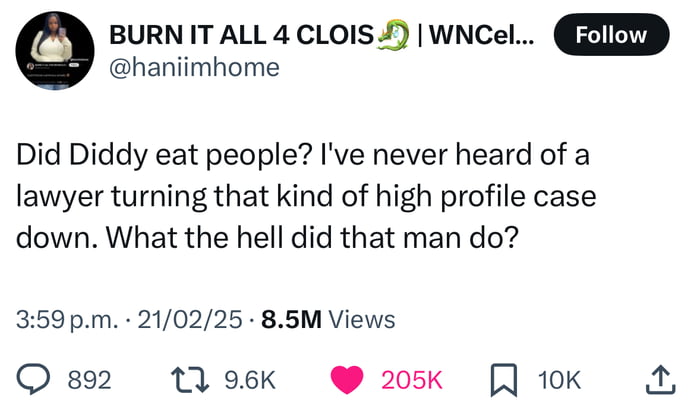Click the word Views beside 8.5M
700x413 pixels.
(362, 320)
